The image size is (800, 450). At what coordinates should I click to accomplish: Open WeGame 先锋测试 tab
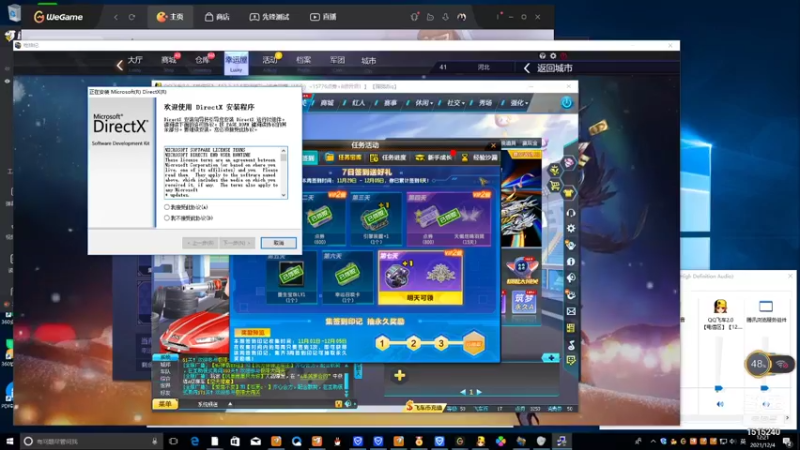coord(269,17)
